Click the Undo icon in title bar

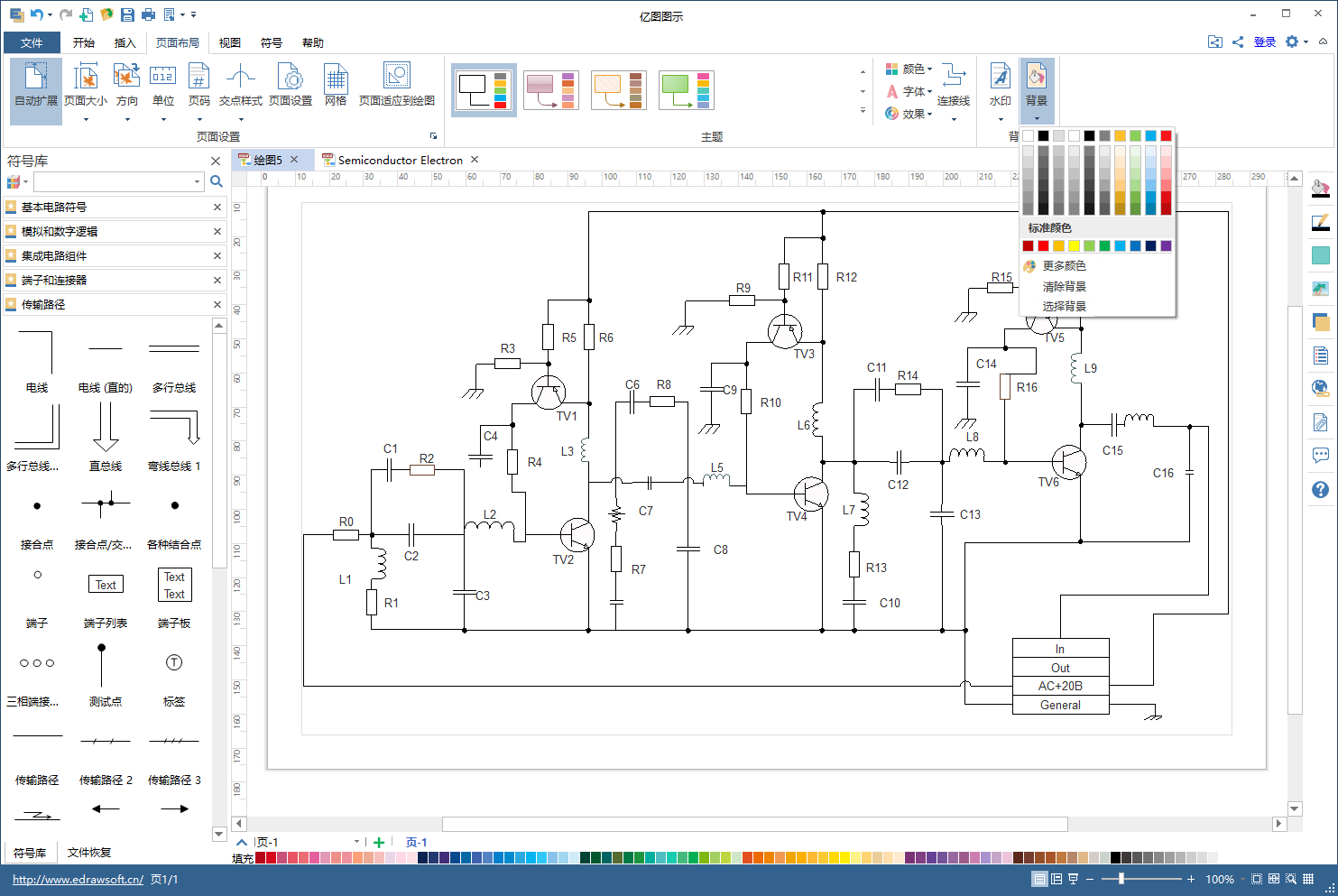click(x=36, y=14)
